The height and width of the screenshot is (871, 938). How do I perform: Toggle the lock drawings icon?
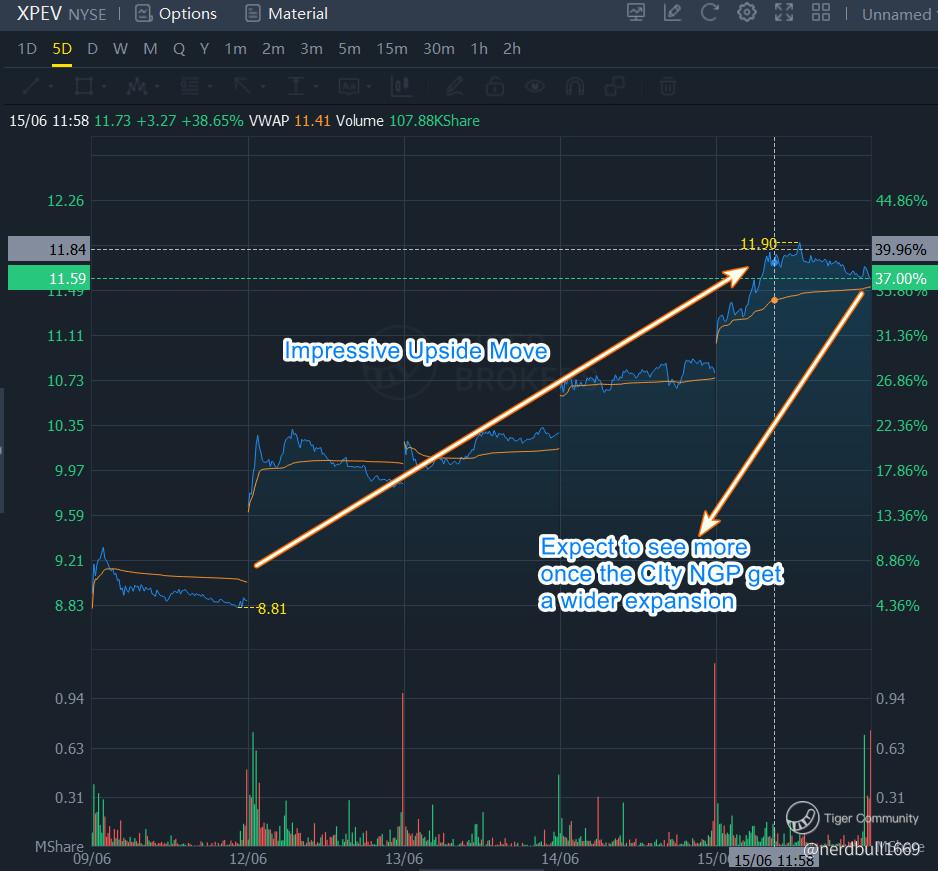[495, 86]
